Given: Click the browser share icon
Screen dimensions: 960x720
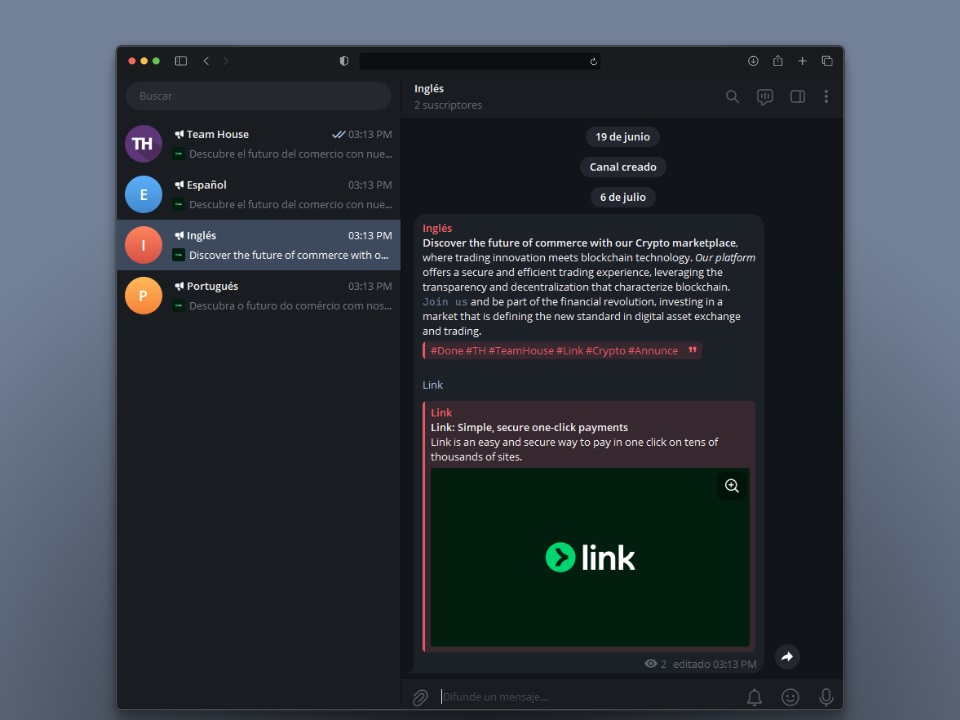Looking at the screenshot, I should [778, 61].
